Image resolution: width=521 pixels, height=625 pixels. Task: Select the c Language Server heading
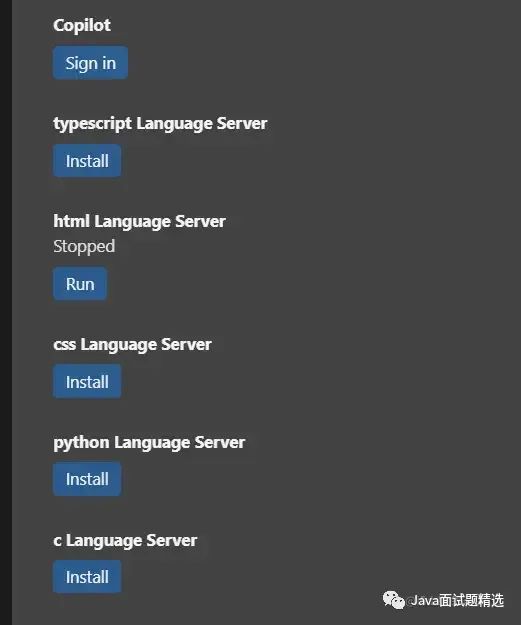(x=125, y=540)
